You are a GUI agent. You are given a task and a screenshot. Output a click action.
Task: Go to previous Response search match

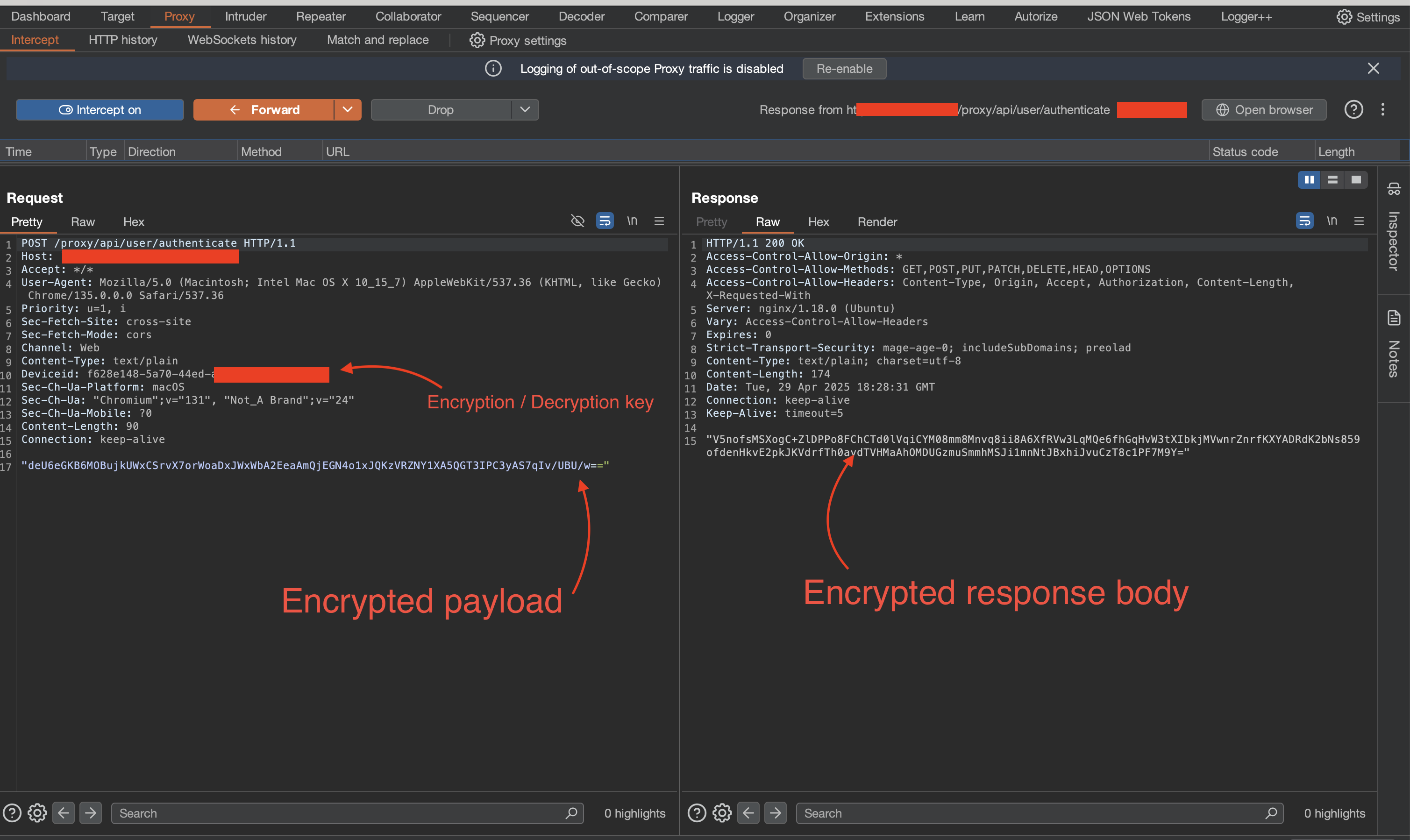[748, 813]
